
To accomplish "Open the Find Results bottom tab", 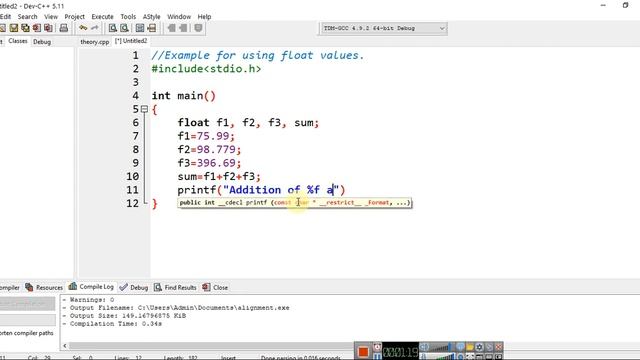I will pos(175,287).
